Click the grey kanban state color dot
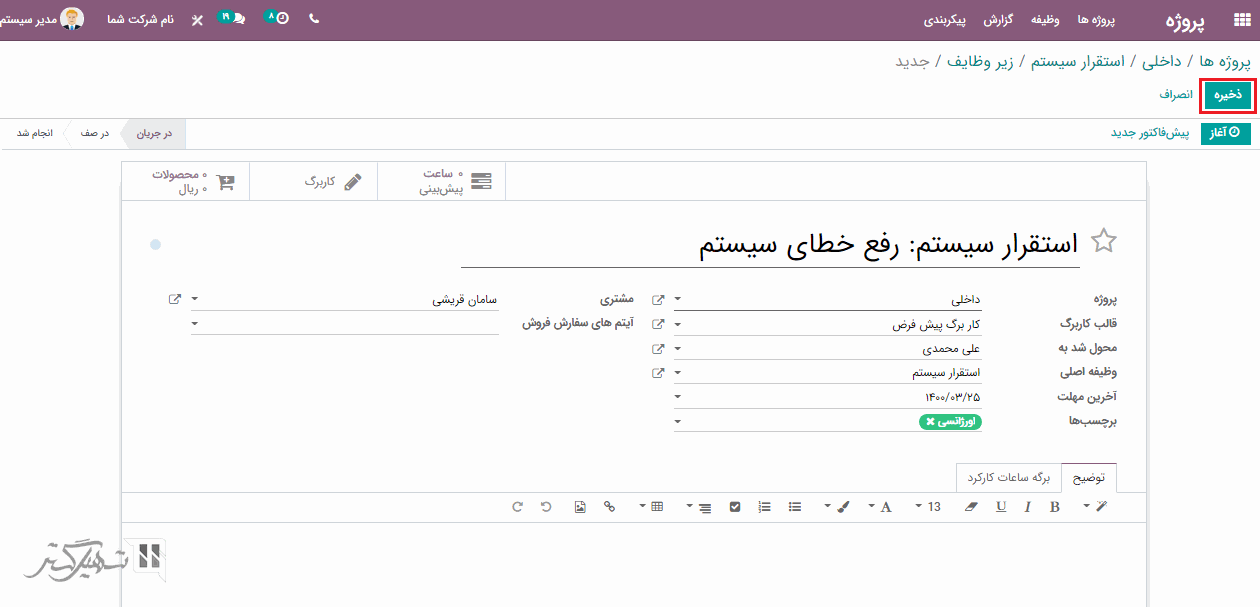Image resolution: width=1260 pixels, height=607 pixels. click(156, 244)
